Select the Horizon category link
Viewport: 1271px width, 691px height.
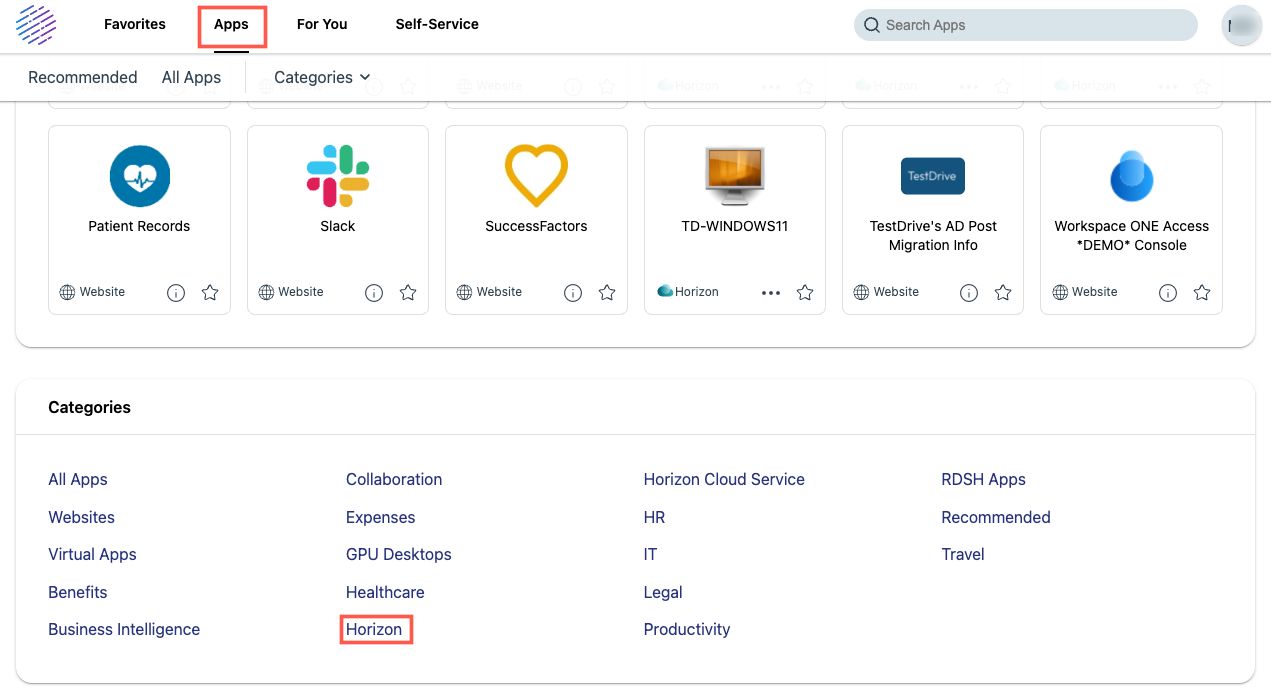(374, 629)
